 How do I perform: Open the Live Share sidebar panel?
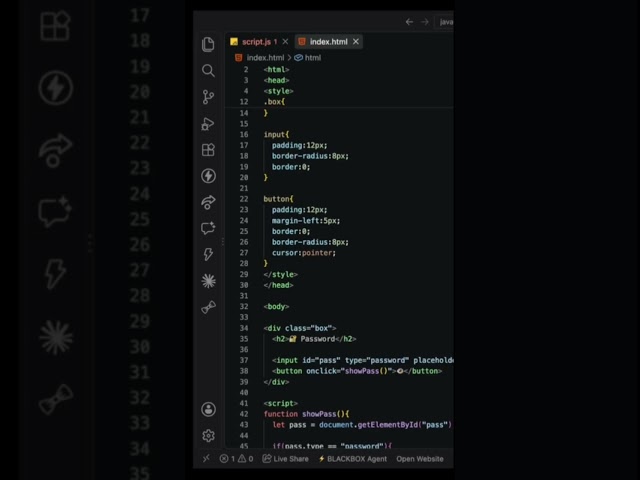click(x=208, y=202)
